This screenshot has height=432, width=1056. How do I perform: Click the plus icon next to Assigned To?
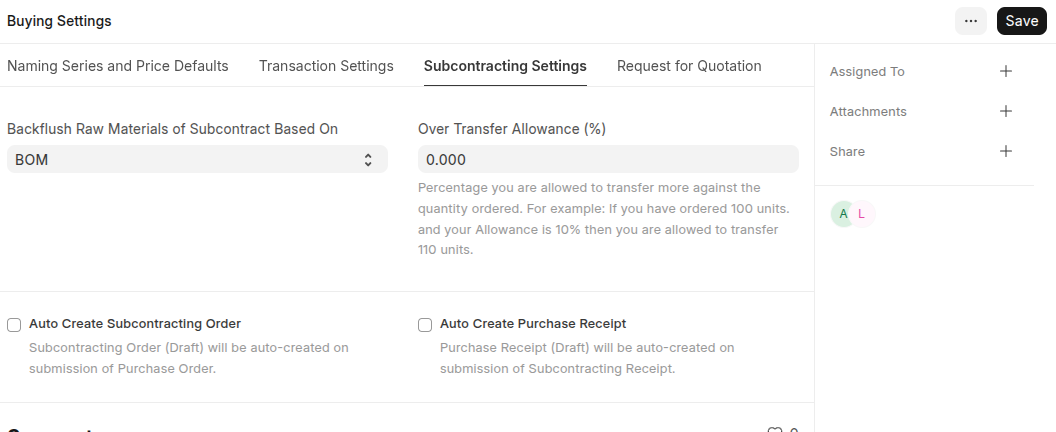(x=1006, y=71)
